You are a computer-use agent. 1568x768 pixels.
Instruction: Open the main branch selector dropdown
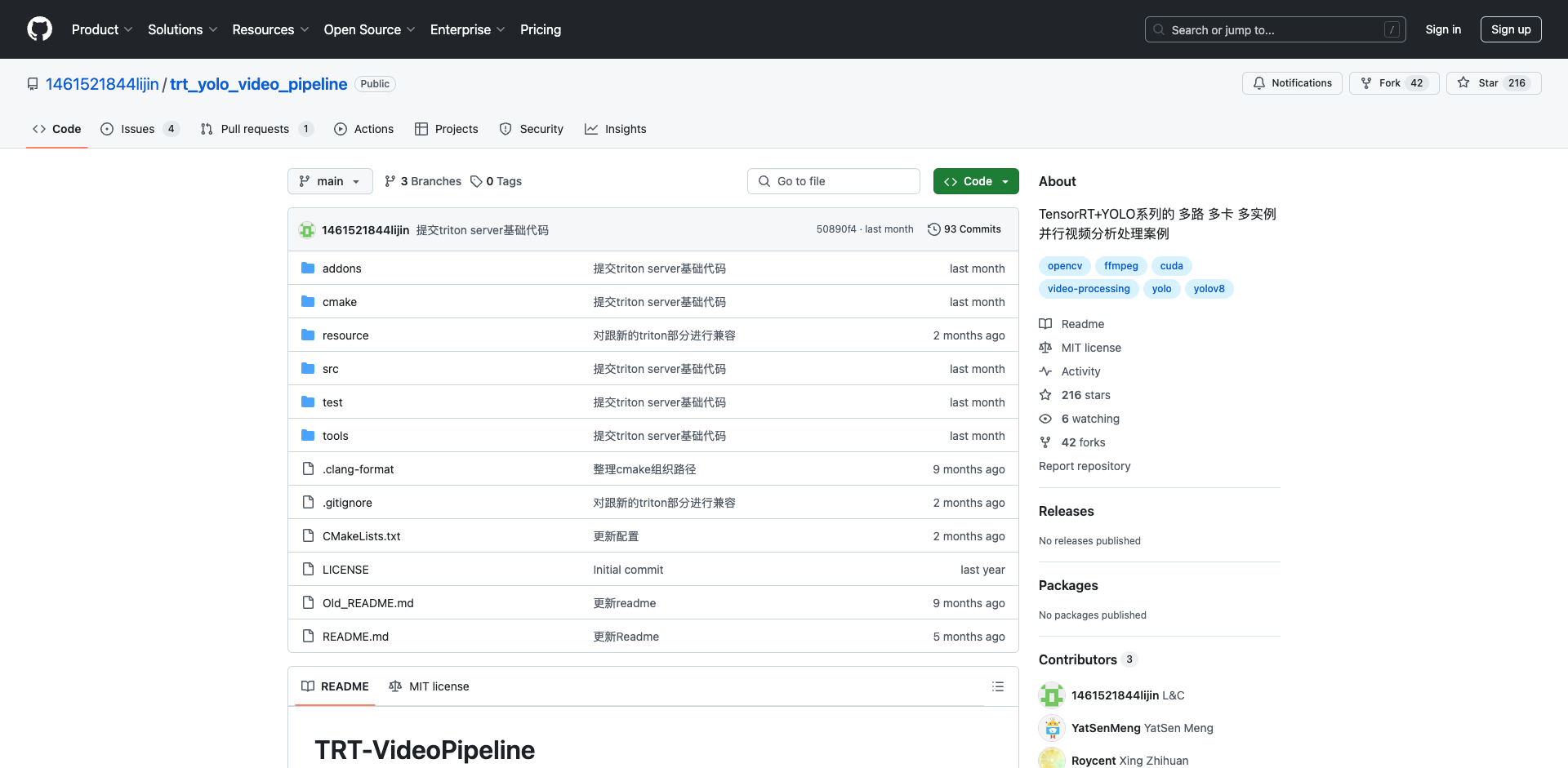[330, 181]
